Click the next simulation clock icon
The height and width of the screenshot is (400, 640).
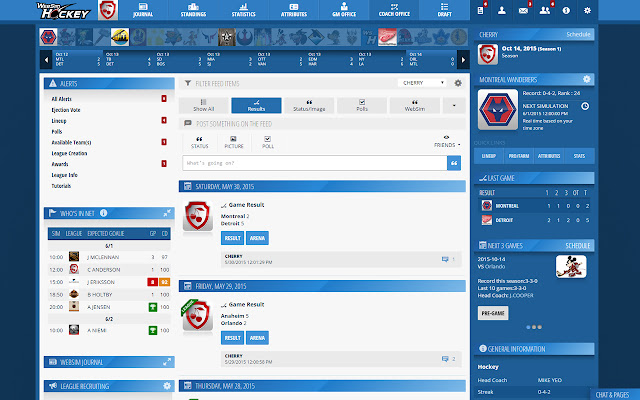[585, 106]
